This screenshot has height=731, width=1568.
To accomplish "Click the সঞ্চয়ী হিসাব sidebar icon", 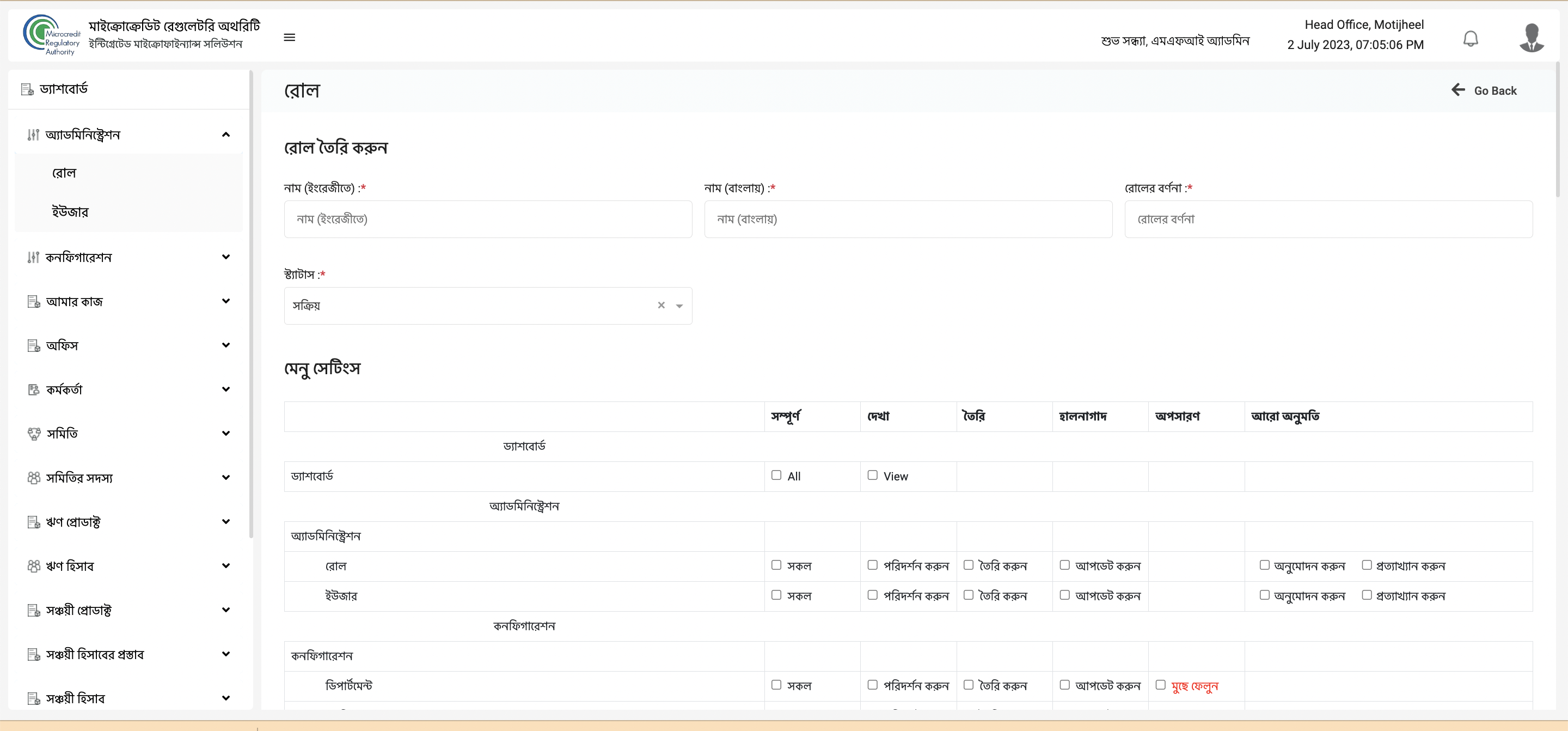I will (33, 698).
